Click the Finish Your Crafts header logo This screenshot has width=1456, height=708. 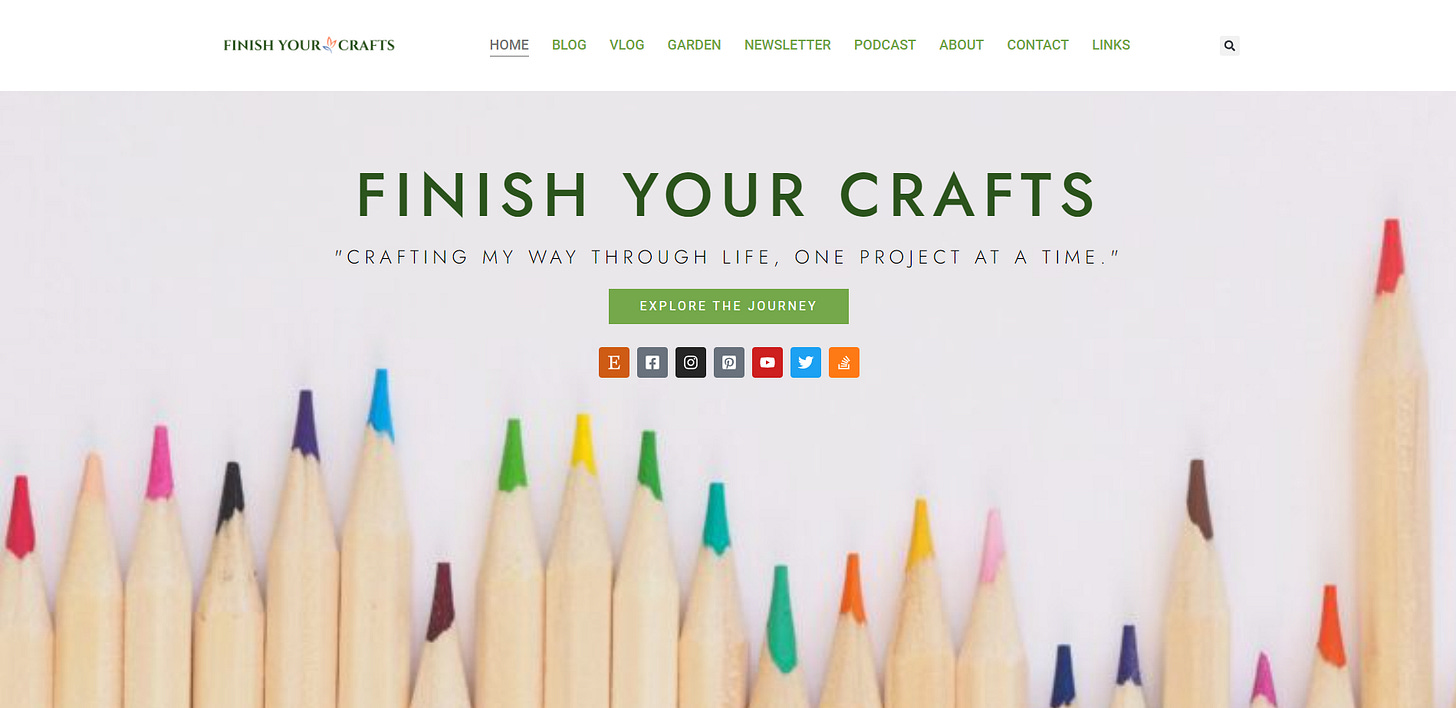(x=309, y=45)
